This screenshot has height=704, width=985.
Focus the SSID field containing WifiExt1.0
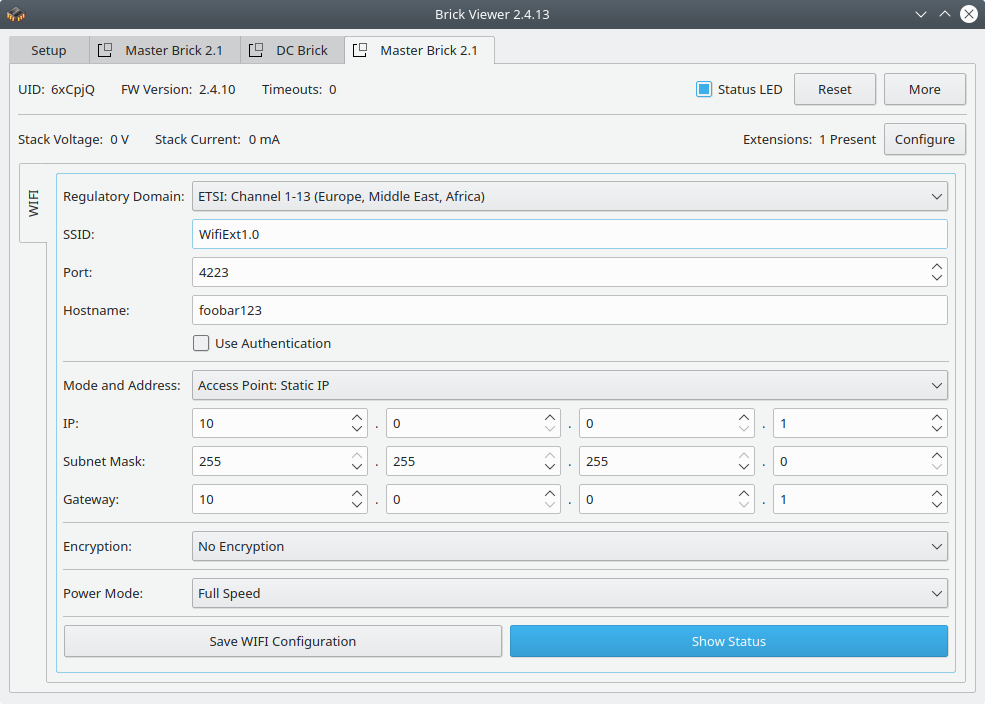570,234
